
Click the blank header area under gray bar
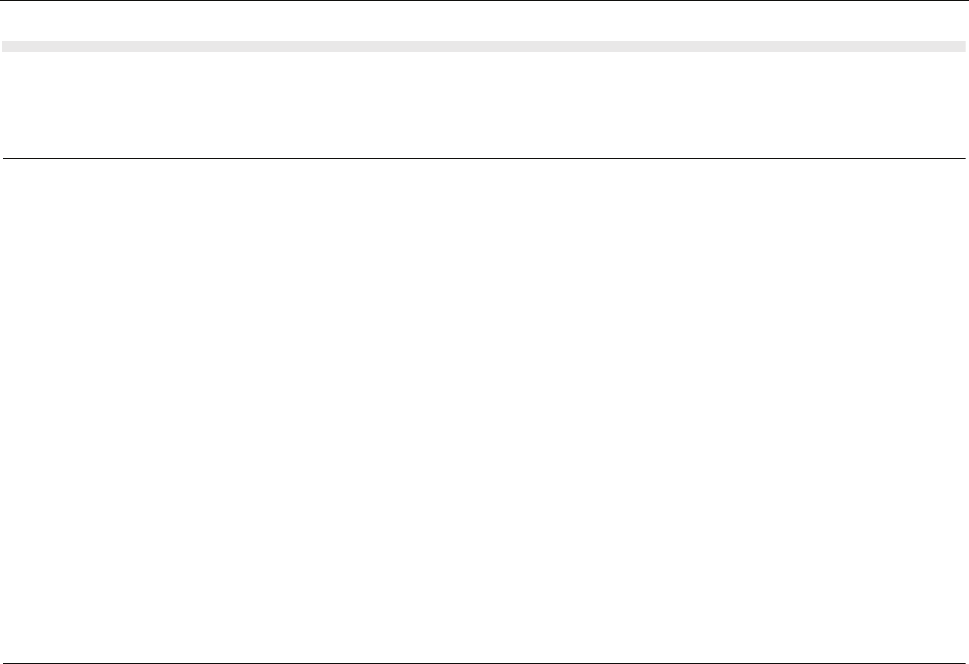pos(484,104)
